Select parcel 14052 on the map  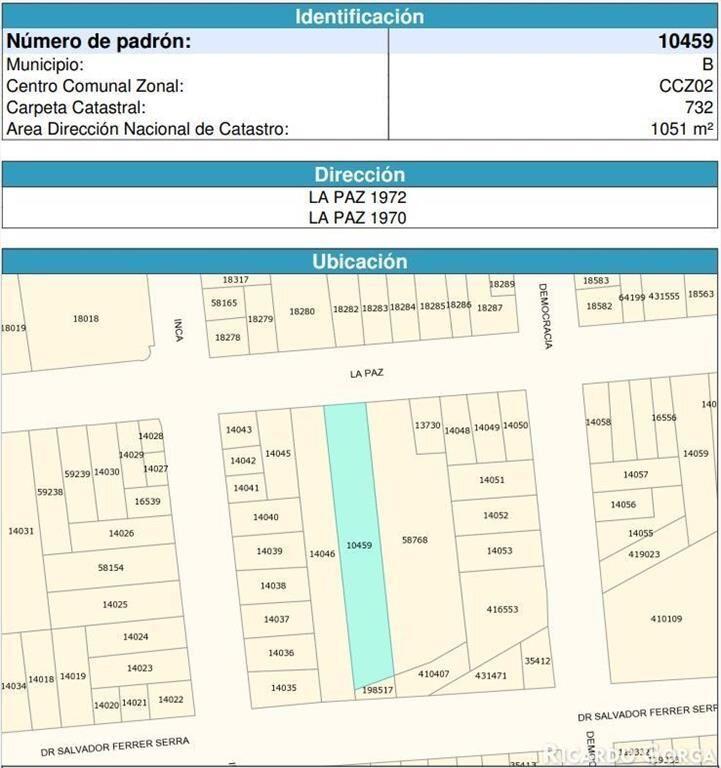tap(495, 515)
